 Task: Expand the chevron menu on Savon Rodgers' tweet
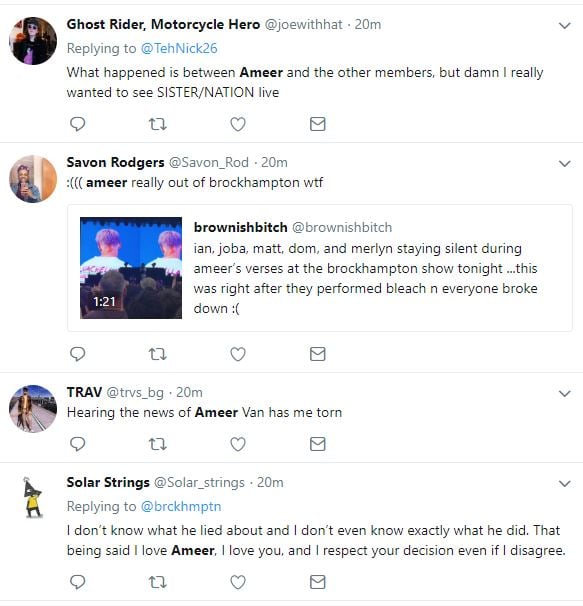[x=565, y=163]
